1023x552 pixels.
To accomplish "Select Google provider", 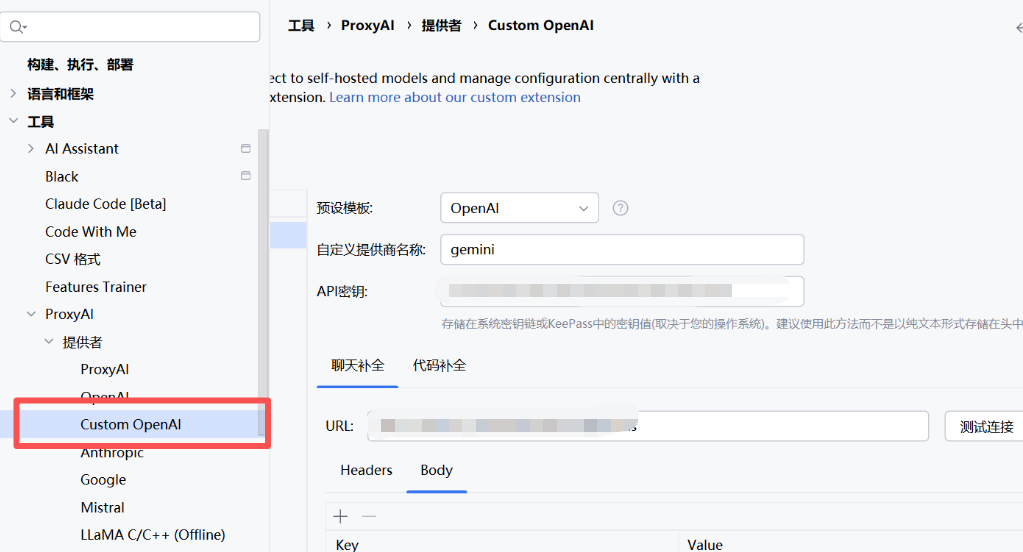I will [103, 480].
